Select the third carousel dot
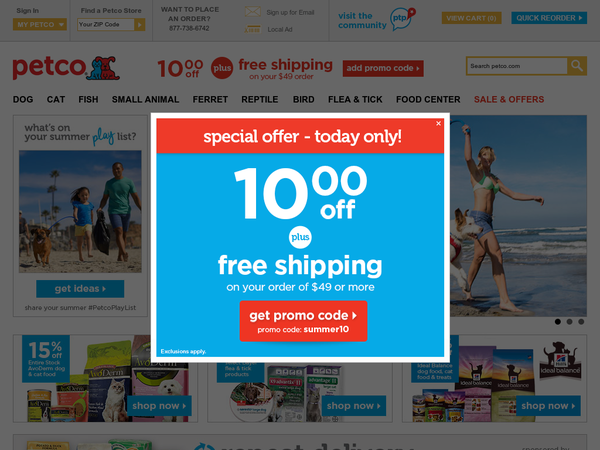The height and width of the screenshot is (450, 600). click(x=581, y=322)
